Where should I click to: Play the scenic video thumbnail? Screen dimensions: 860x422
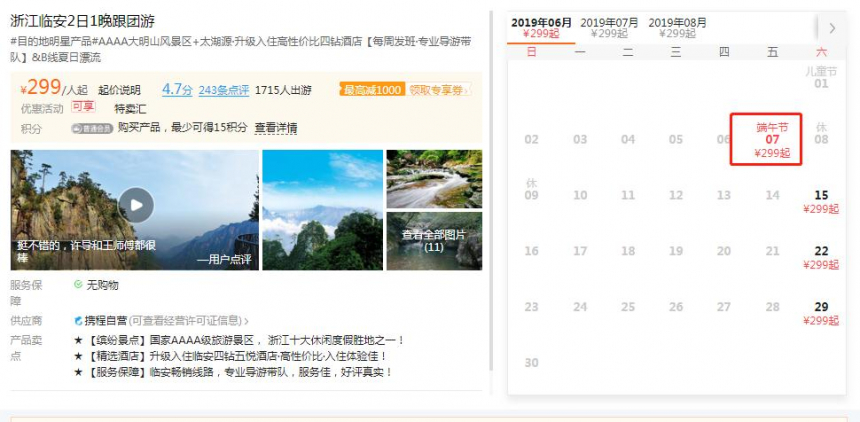(136, 205)
